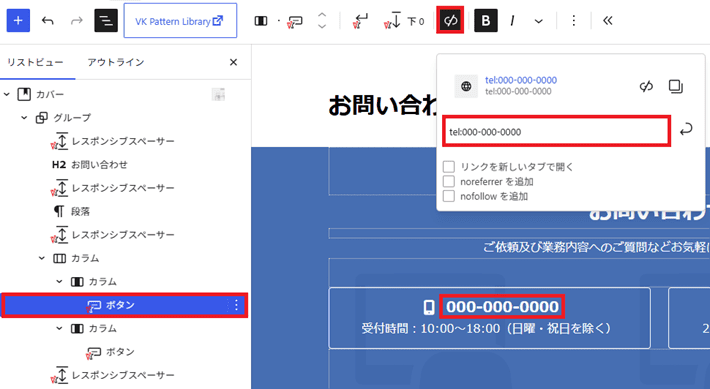Select the second レスポンシブスペーサー item
This screenshot has width=710, height=389.
click(x=123, y=188)
